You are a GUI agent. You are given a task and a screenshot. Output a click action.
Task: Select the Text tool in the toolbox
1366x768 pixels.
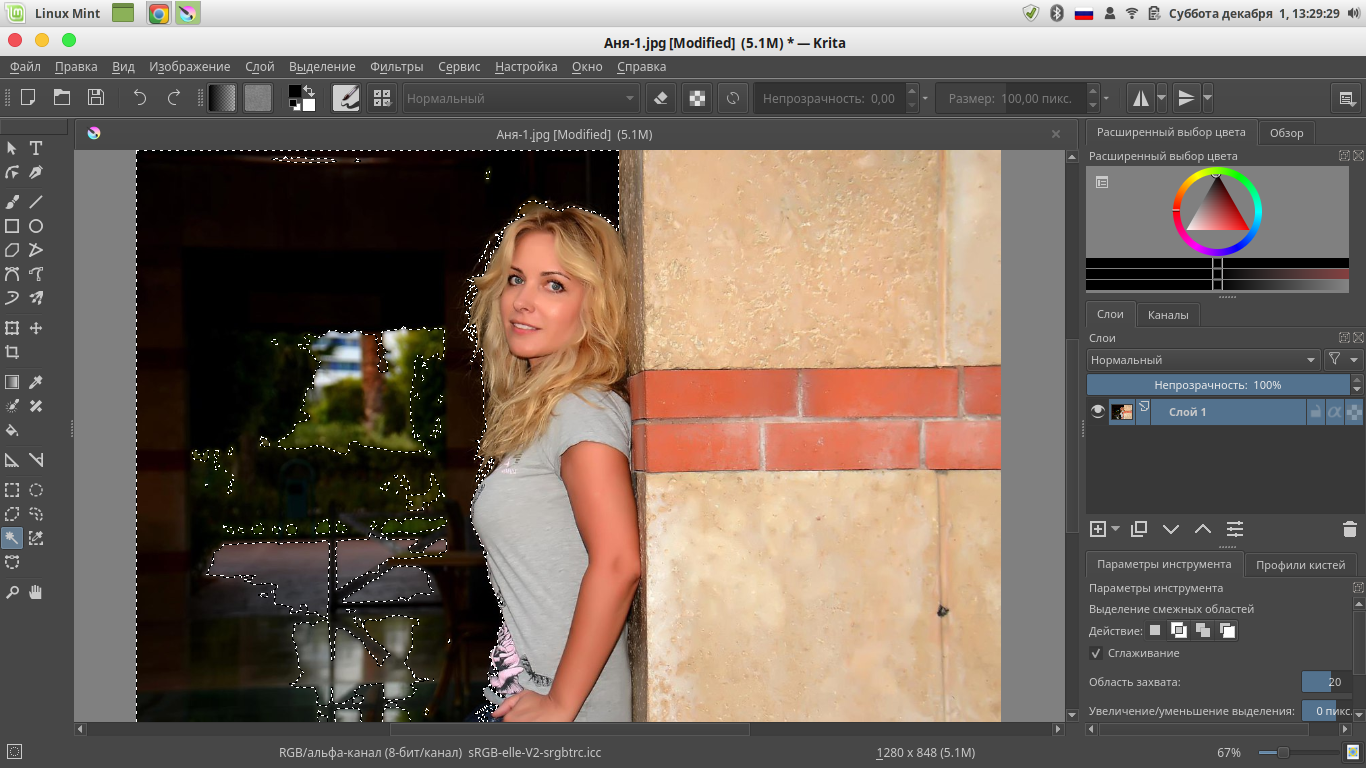(x=36, y=148)
